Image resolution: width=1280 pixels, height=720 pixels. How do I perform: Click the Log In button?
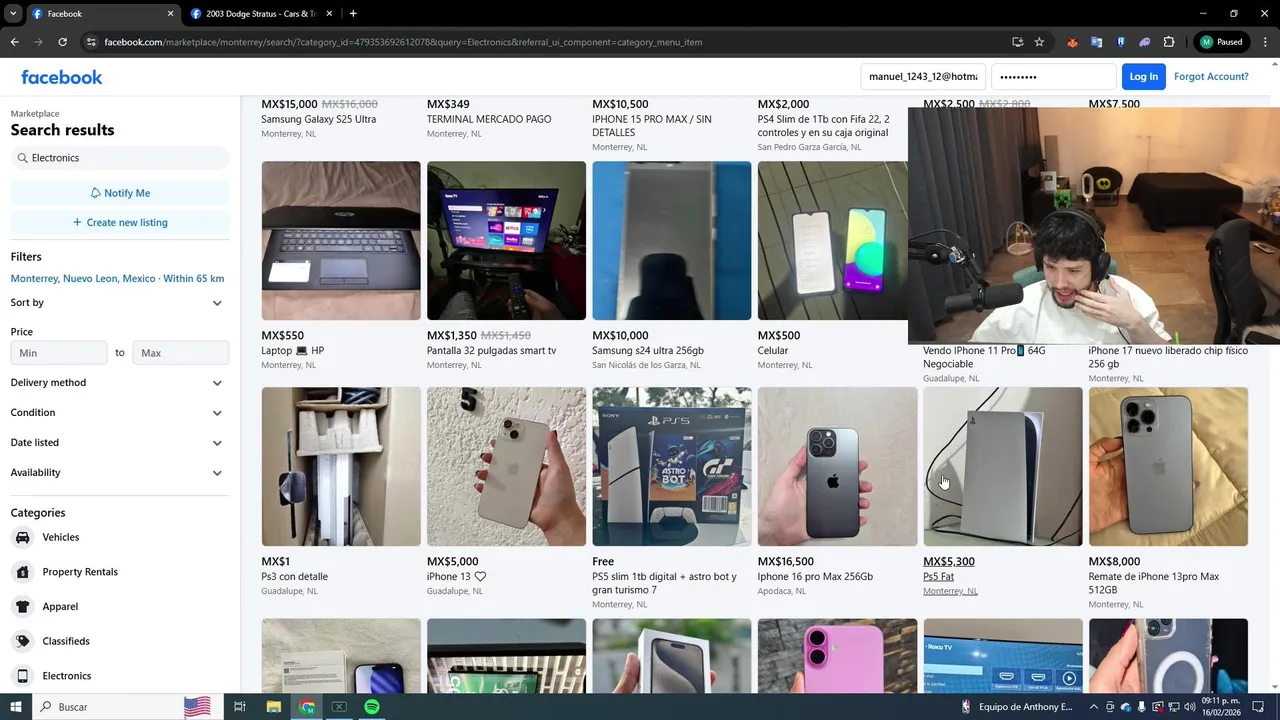1143,77
